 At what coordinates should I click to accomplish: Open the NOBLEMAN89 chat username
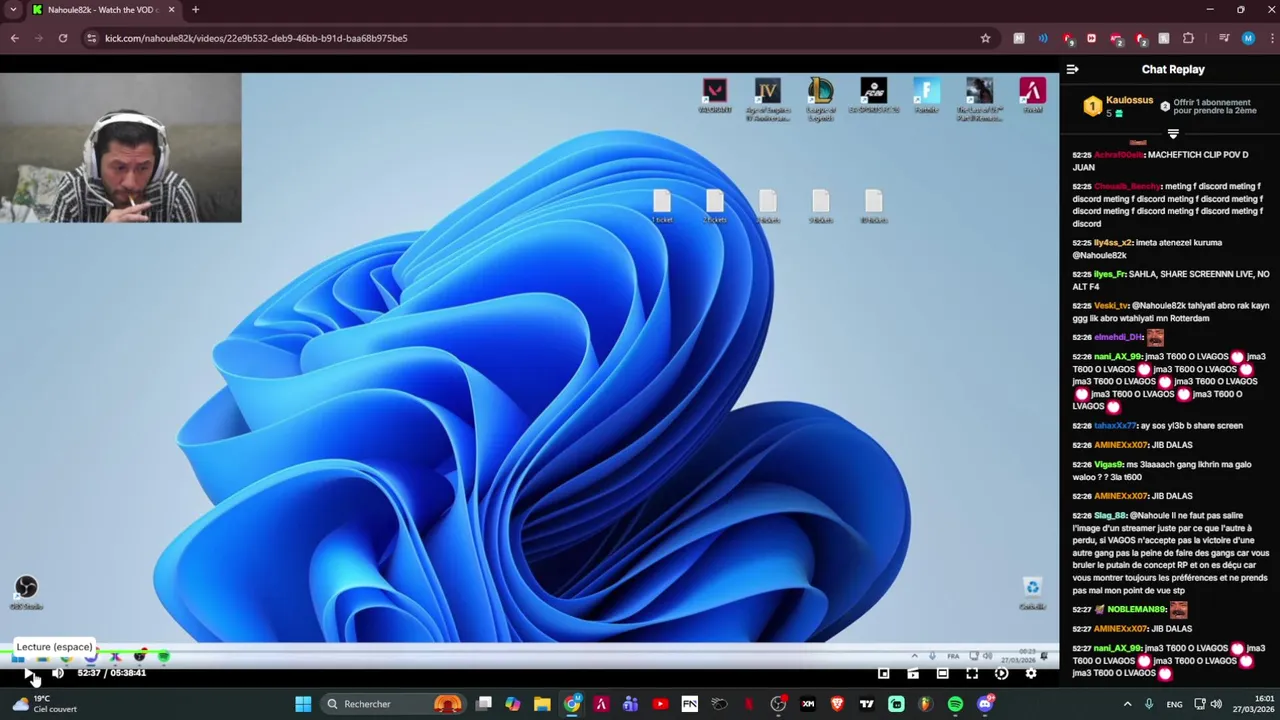(x=1136, y=609)
